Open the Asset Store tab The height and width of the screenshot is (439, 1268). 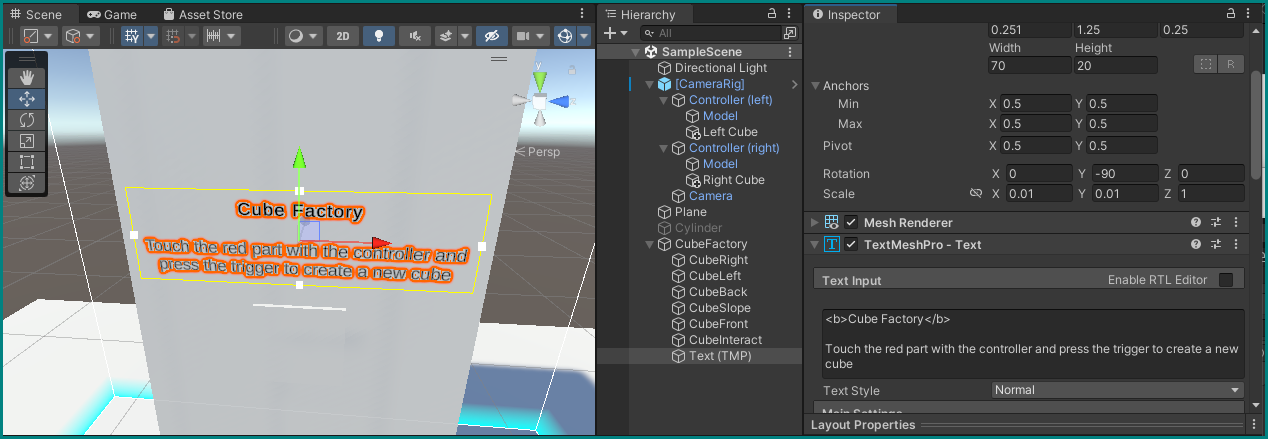(203, 15)
